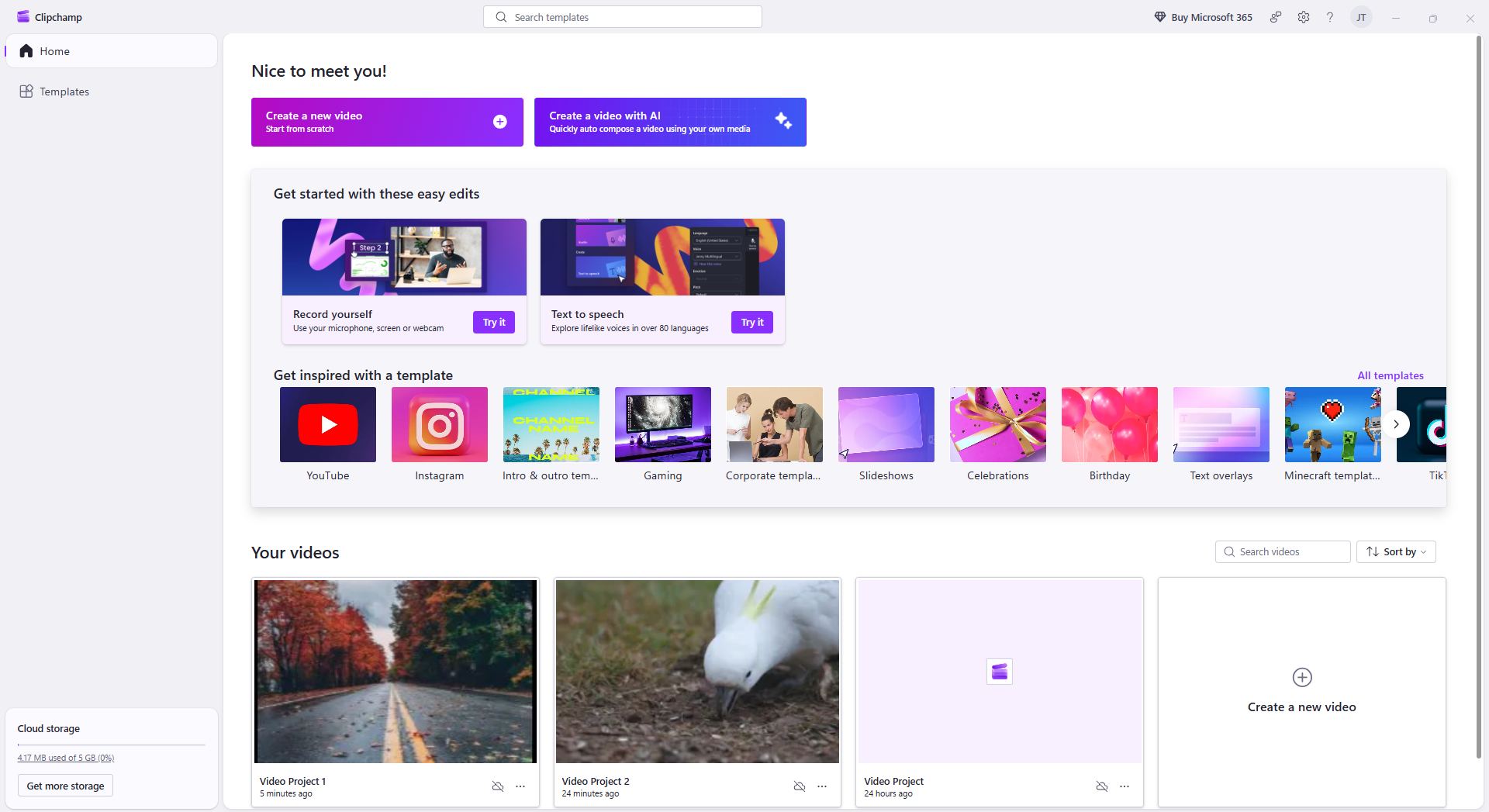Open the Help question mark icon
The image size is (1489, 812).
coord(1330,17)
